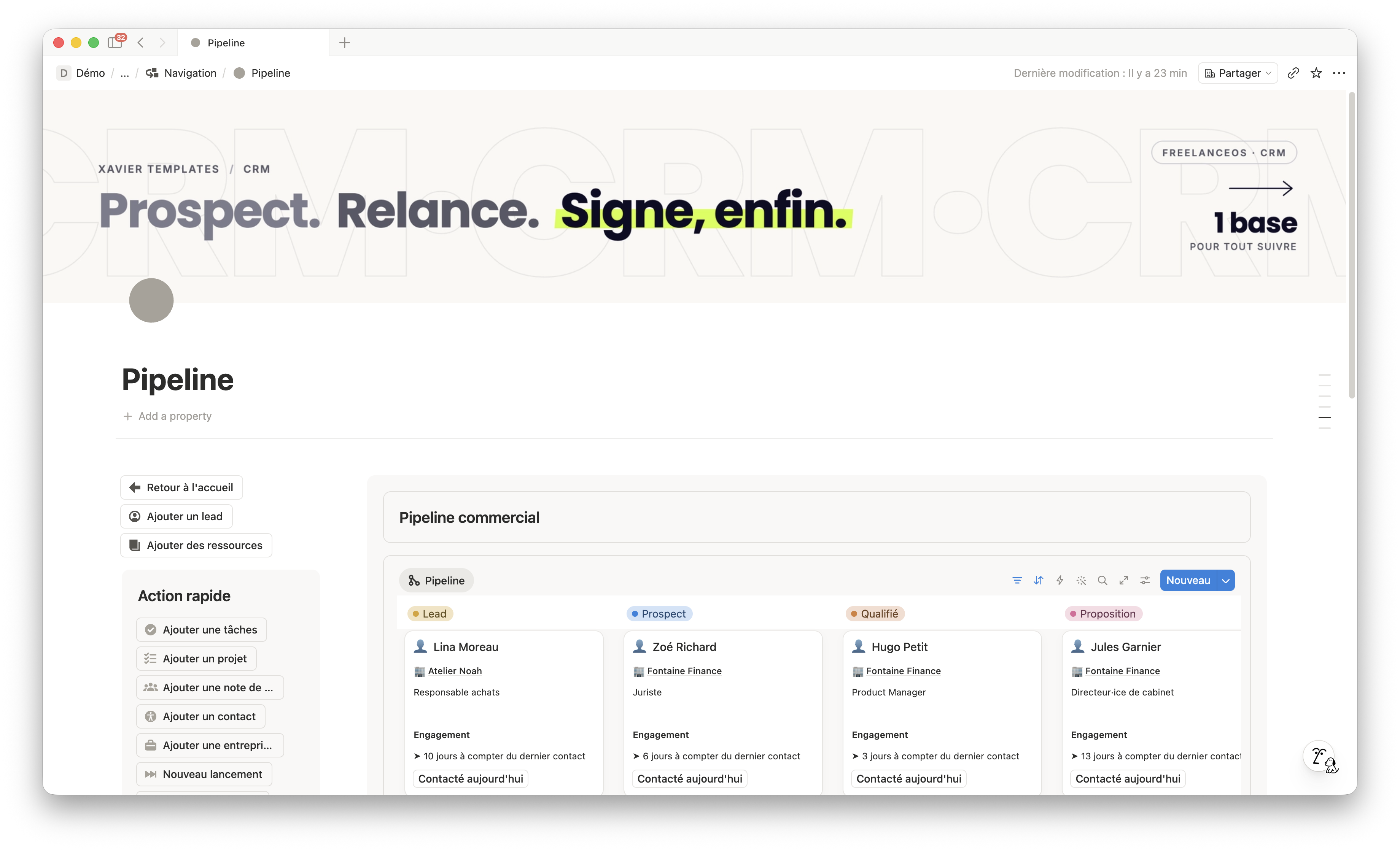Click Contacté aujourd'hui on Hugo Petit's card

[909, 779]
